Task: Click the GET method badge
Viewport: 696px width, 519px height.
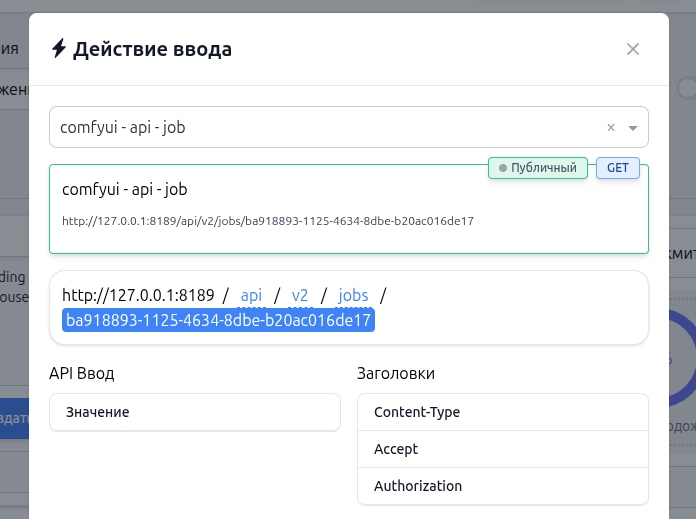Action: (x=617, y=168)
